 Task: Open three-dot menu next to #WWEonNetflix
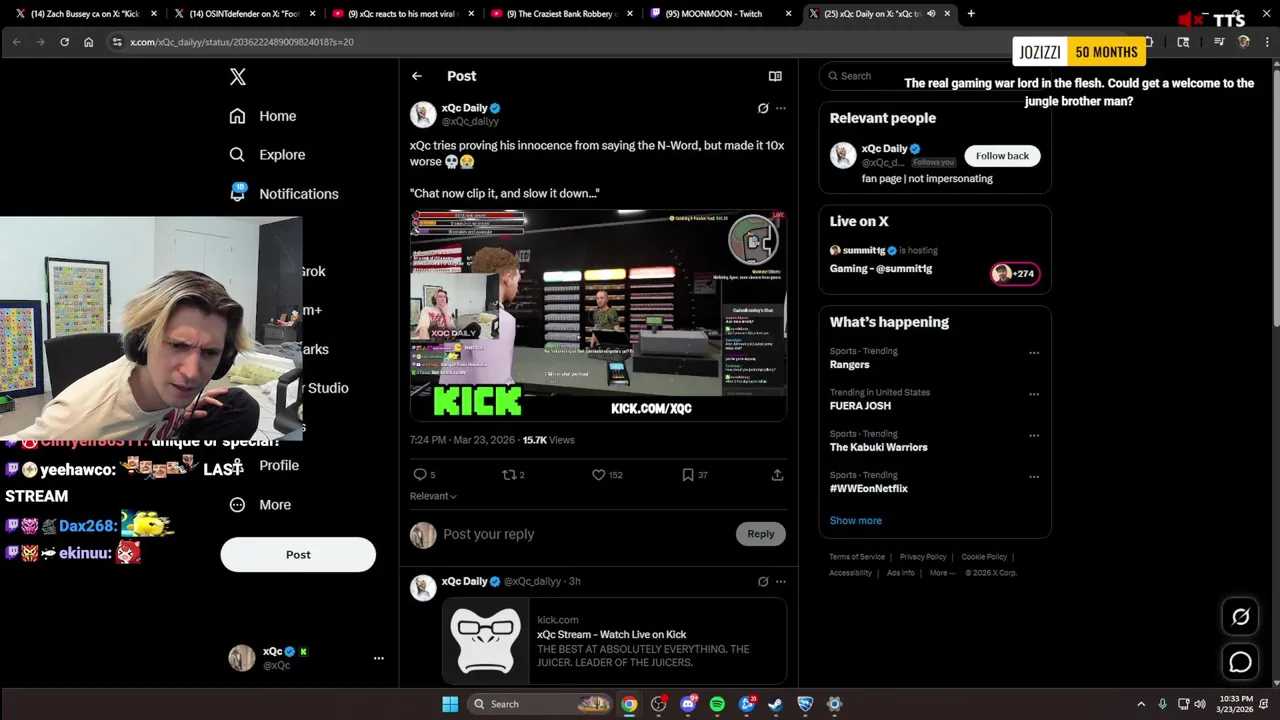(1034, 477)
